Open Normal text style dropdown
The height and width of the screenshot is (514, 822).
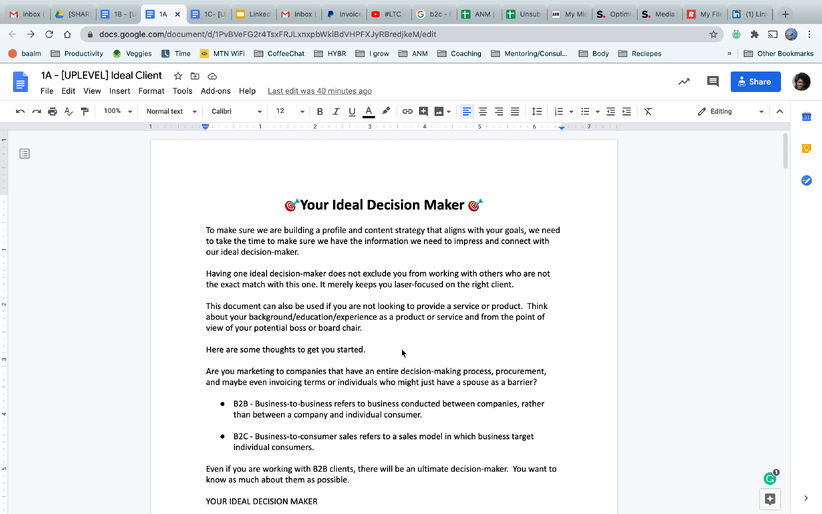pyautogui.click(x=171, y=111)
